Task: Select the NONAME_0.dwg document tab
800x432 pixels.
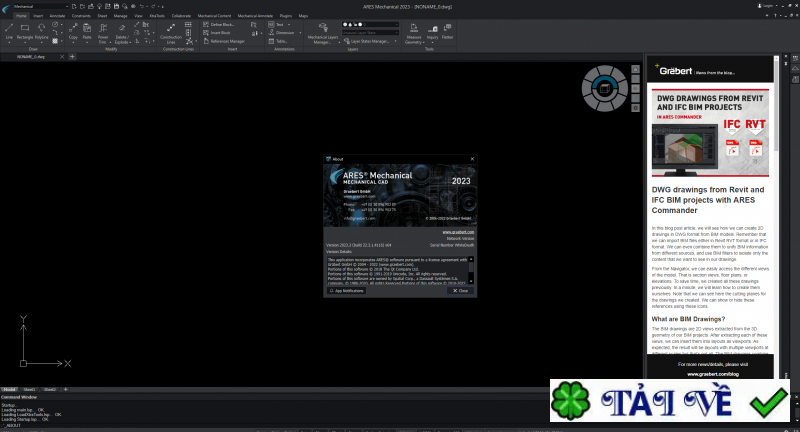Action: 31,57
